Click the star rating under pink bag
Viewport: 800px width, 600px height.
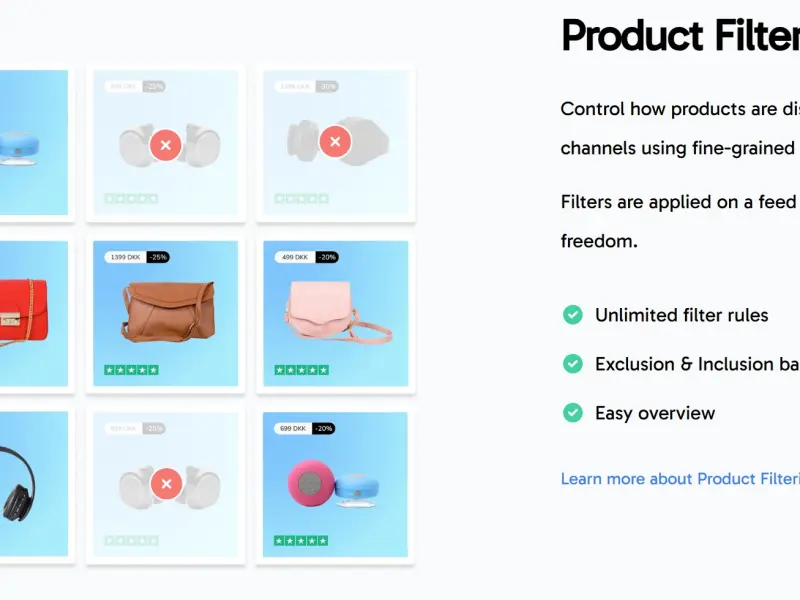click(302, 370)
